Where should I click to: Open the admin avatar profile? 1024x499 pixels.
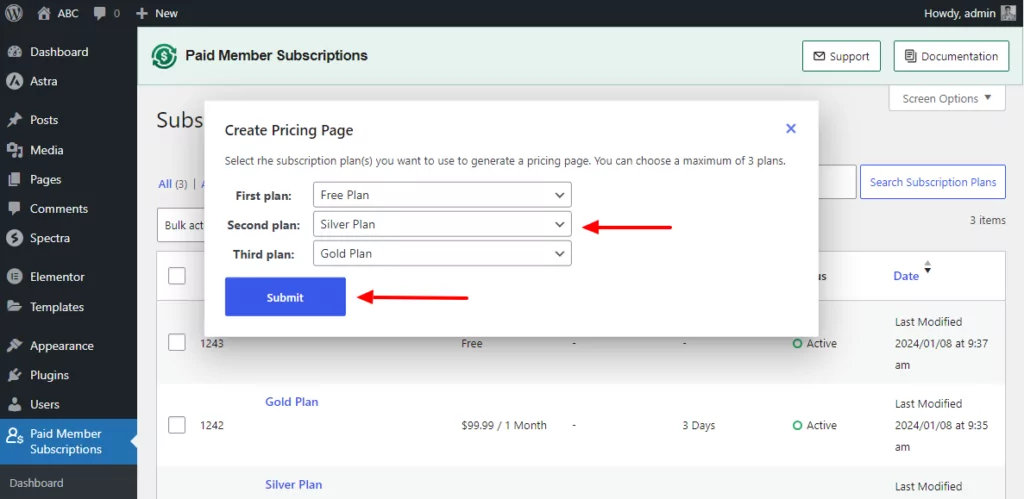1008,13
